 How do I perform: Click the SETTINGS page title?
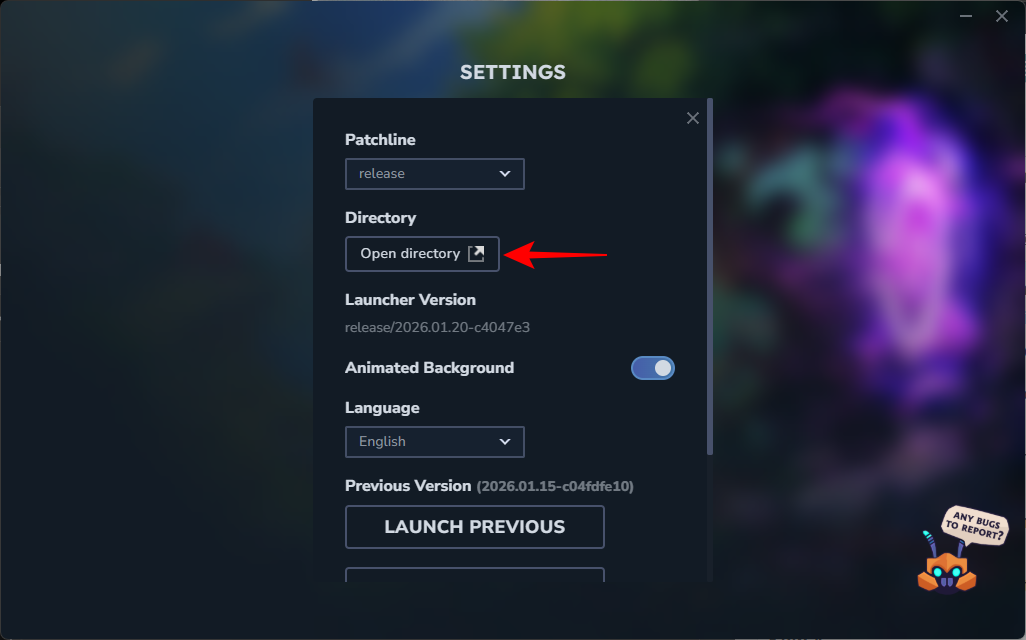[513, 72]
